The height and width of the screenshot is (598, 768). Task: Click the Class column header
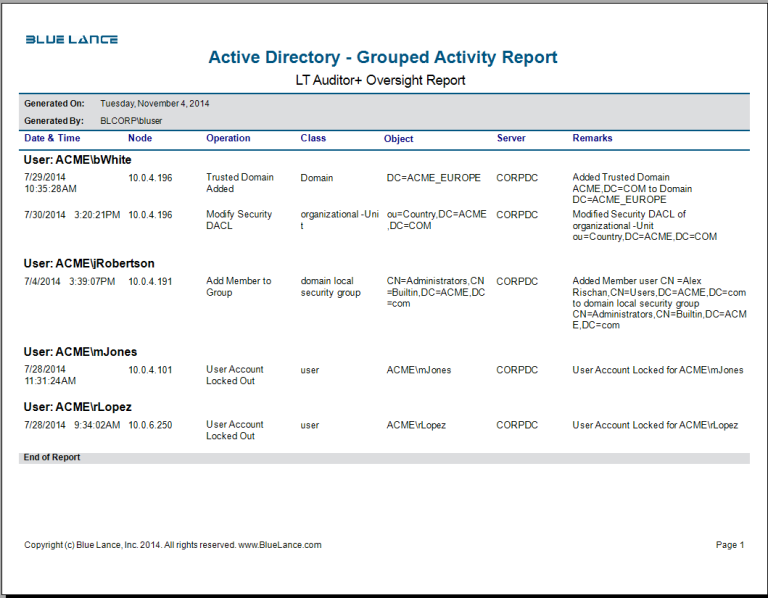tap(313, 138)
